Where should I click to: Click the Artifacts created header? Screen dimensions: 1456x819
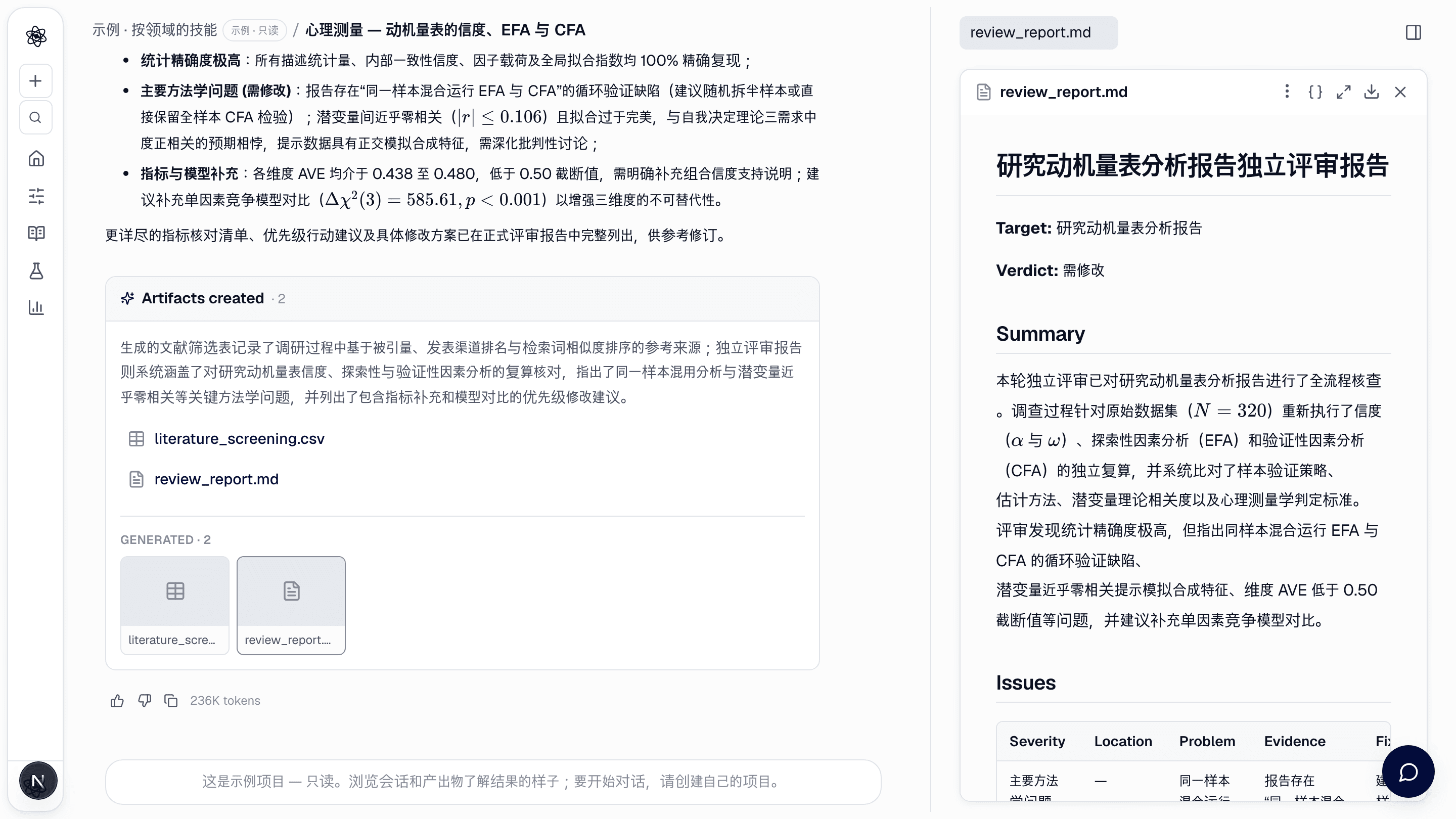point(202,298)
